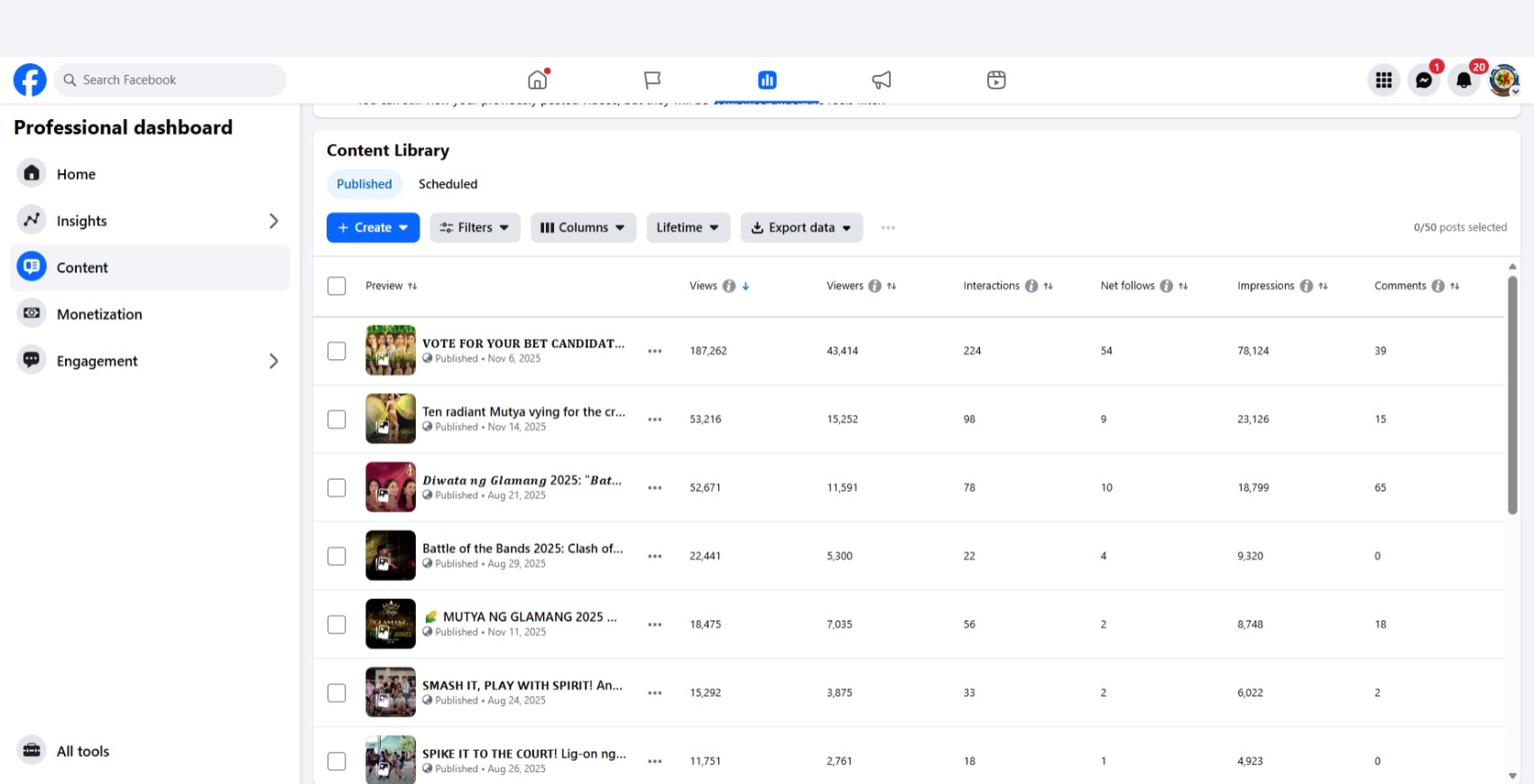The height and width of the screenshot is (784, 1534).
Task: Sort by the Views column arrow
Action: (746, 286)
